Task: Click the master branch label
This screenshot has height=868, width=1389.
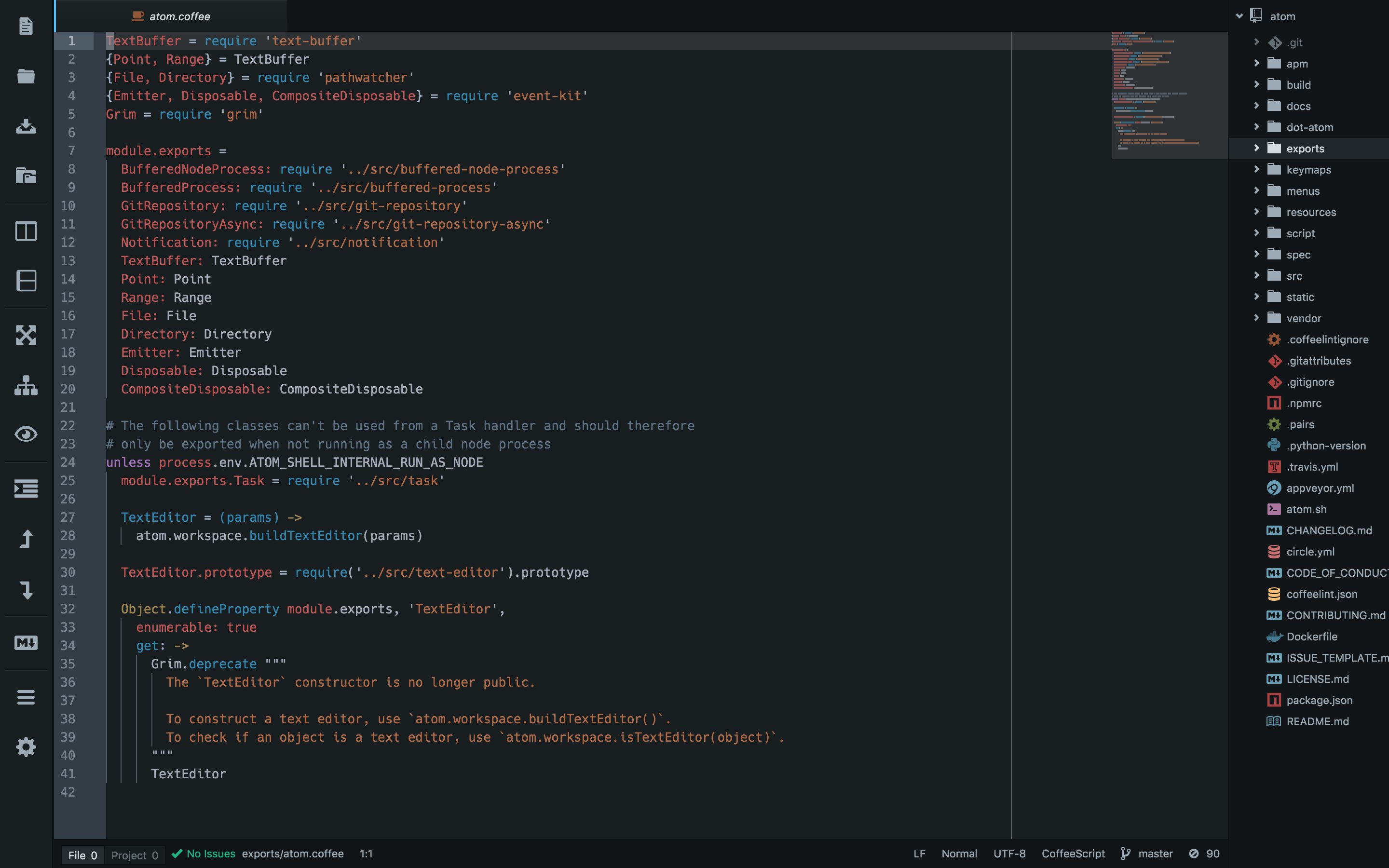Action: 1154,853
